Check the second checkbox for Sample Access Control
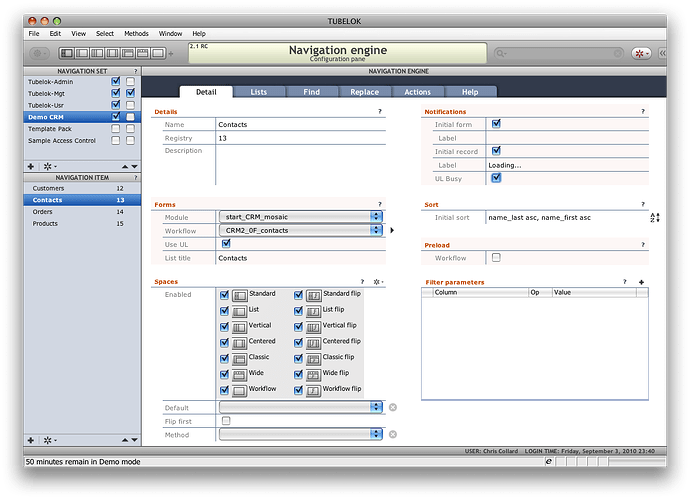This screenshot has height=498, width=690. (x=131, y=140)
